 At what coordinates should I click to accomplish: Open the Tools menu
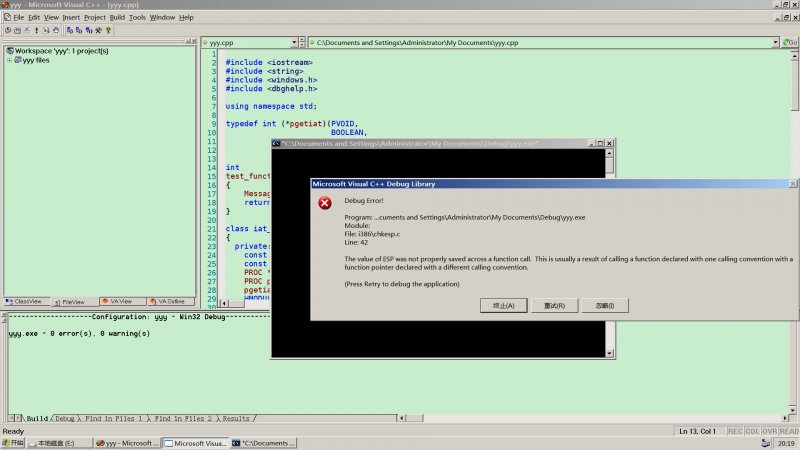pyautogui.click(x=137, y=17)
